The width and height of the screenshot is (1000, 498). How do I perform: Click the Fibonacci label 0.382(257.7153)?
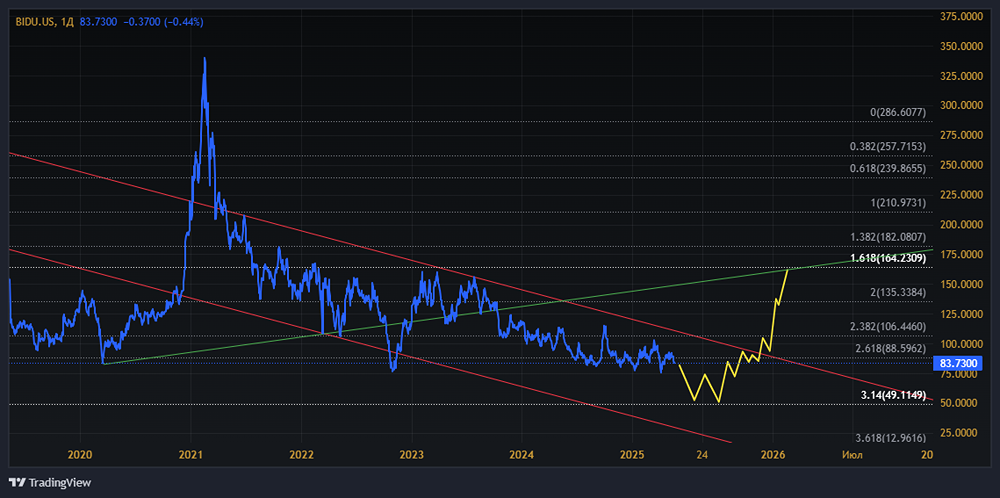[888, 147]
